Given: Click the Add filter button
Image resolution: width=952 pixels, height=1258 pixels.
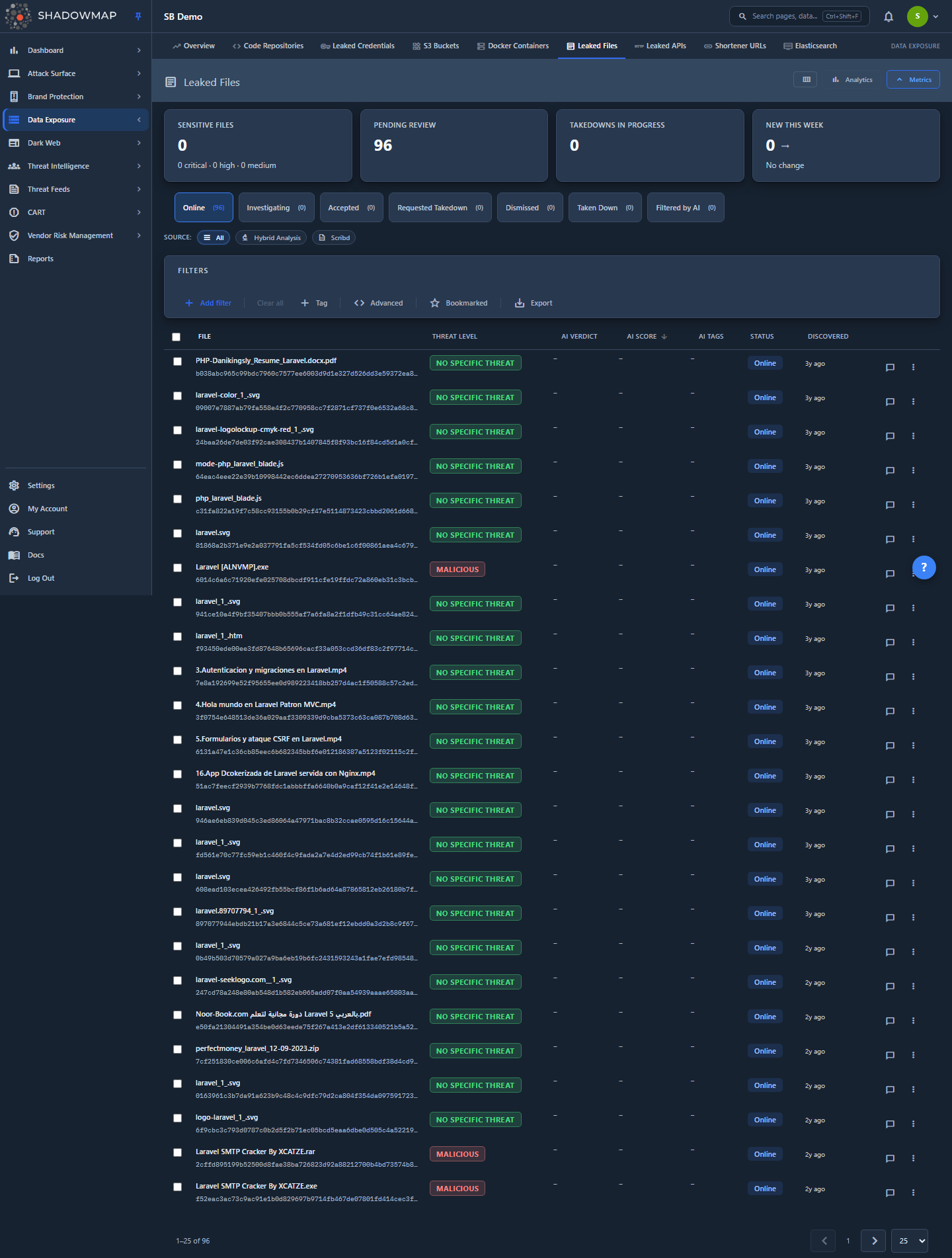Looking at the screenshot, I should click(208, 303).
